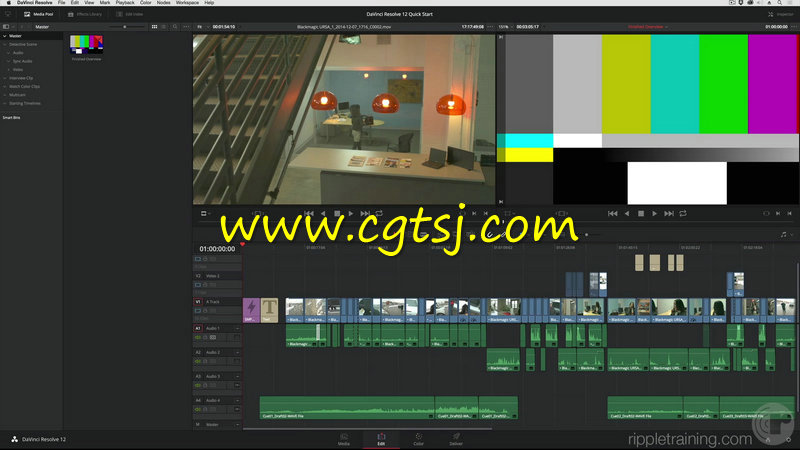Viewport: 800px width, 450px height.
Task: Mute the Audio 1 track speaker icon
Action: click(x=198, y=337)
